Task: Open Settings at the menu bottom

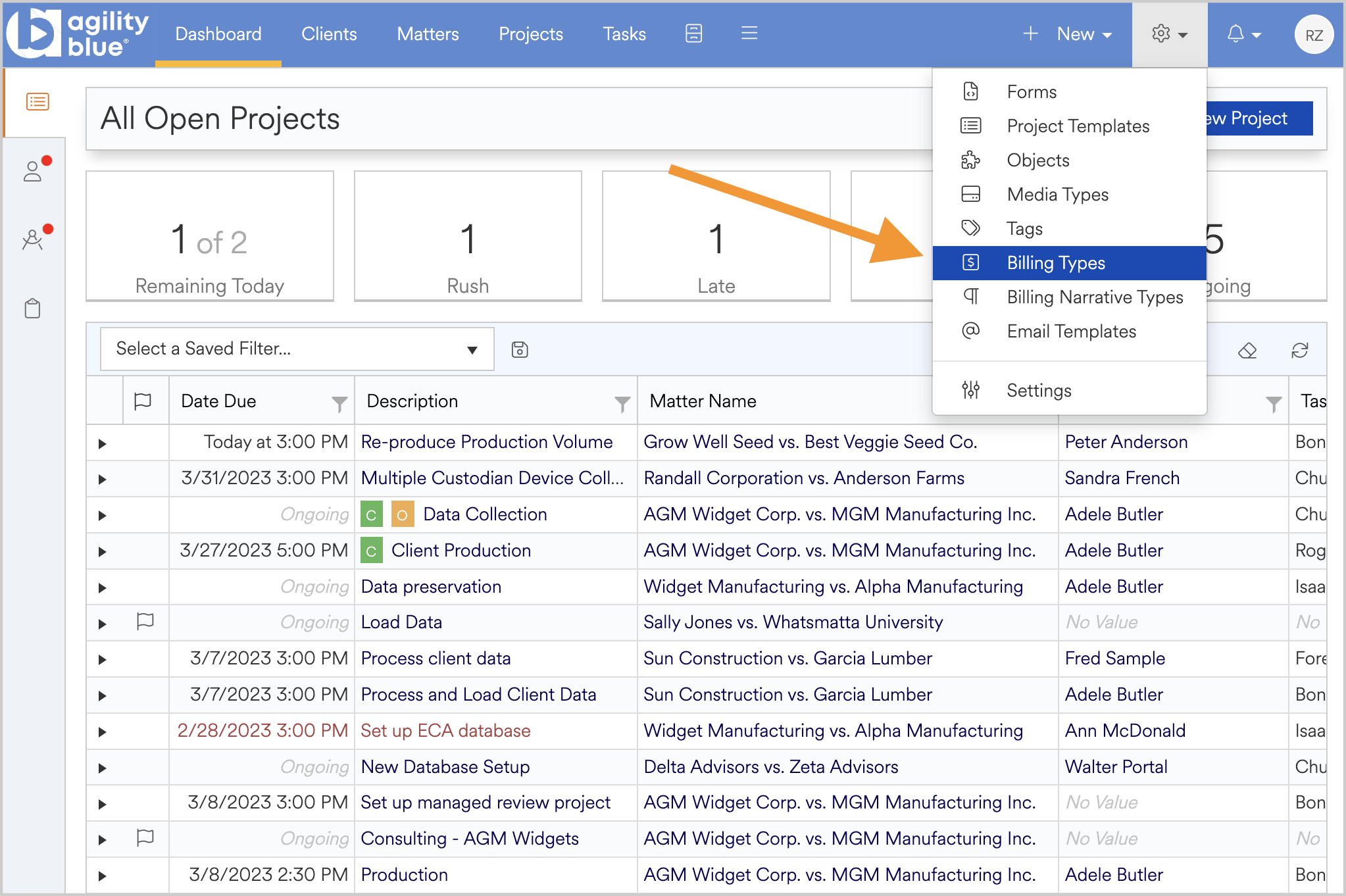Action: point(1069,390)
